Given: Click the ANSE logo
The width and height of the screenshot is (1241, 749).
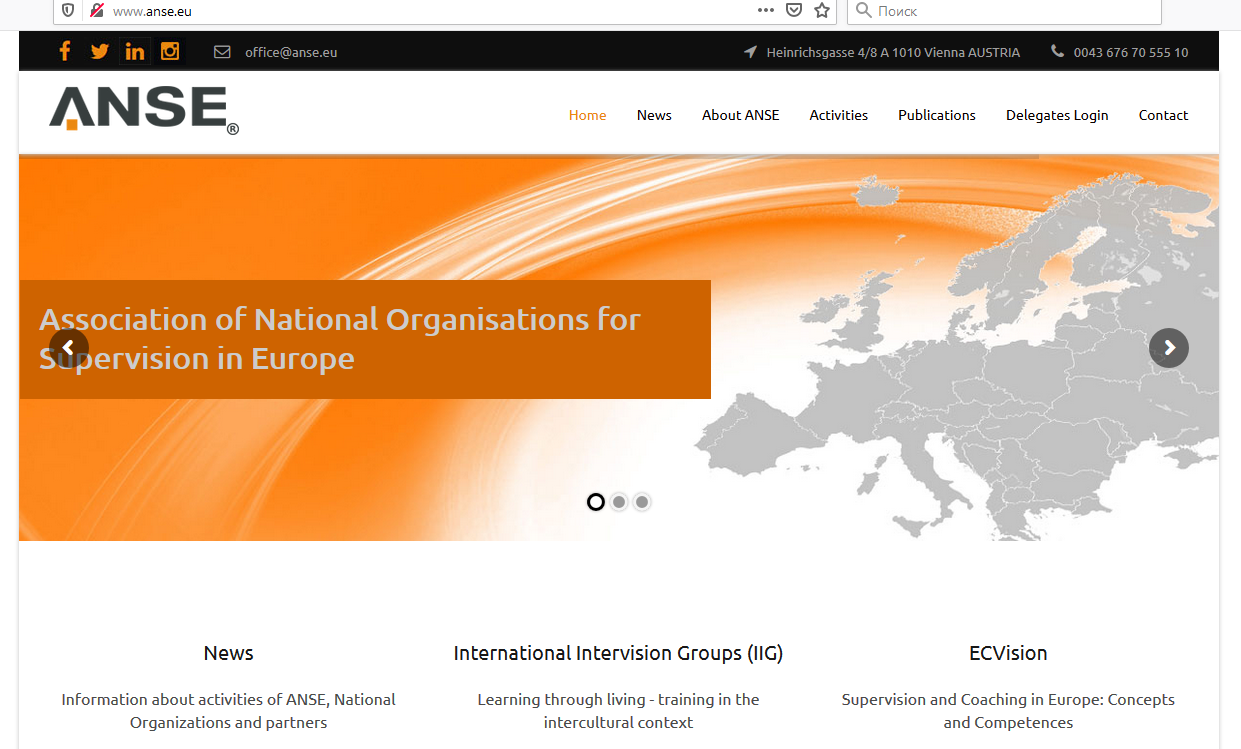Looking at the screenshot, I should point(143,109).
